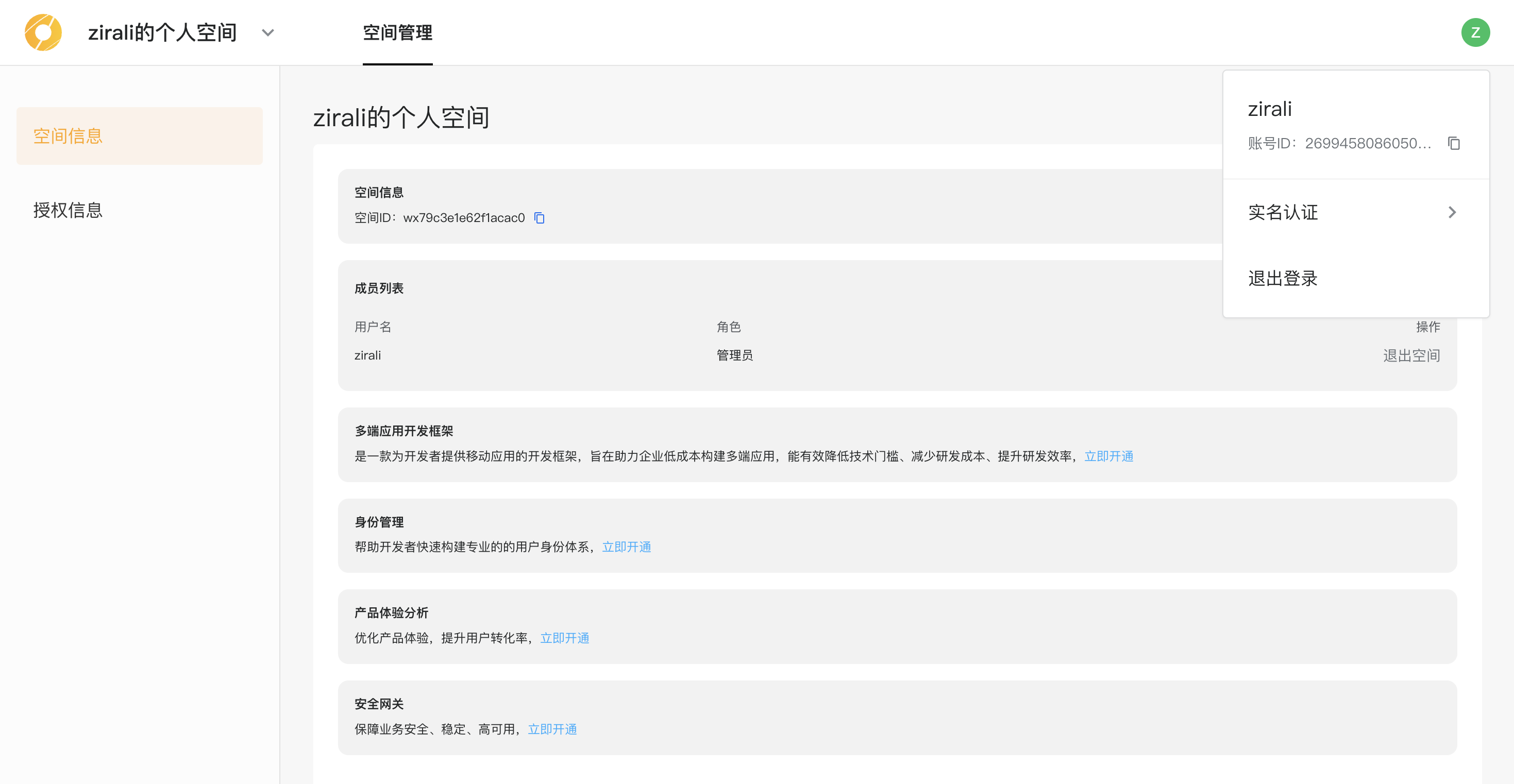Screen dimensions: 1514x784
Task: Open the 实名认证 arrow chevron
Action: 1452,212
